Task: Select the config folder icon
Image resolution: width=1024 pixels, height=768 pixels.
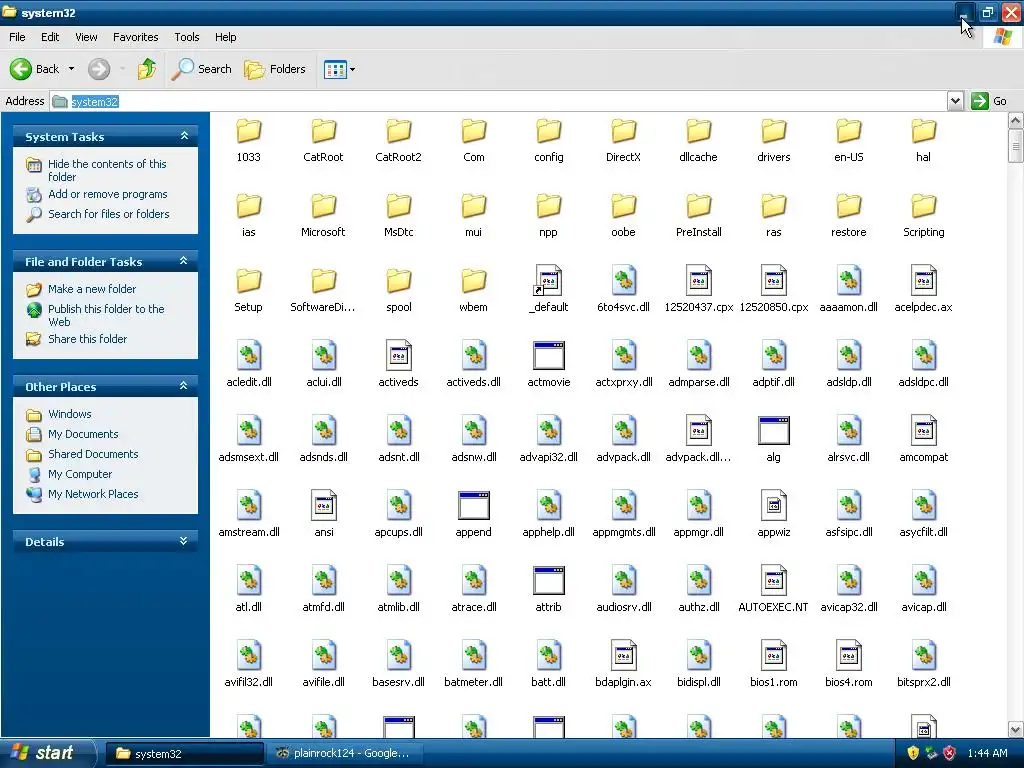Action: click(549, 131)
